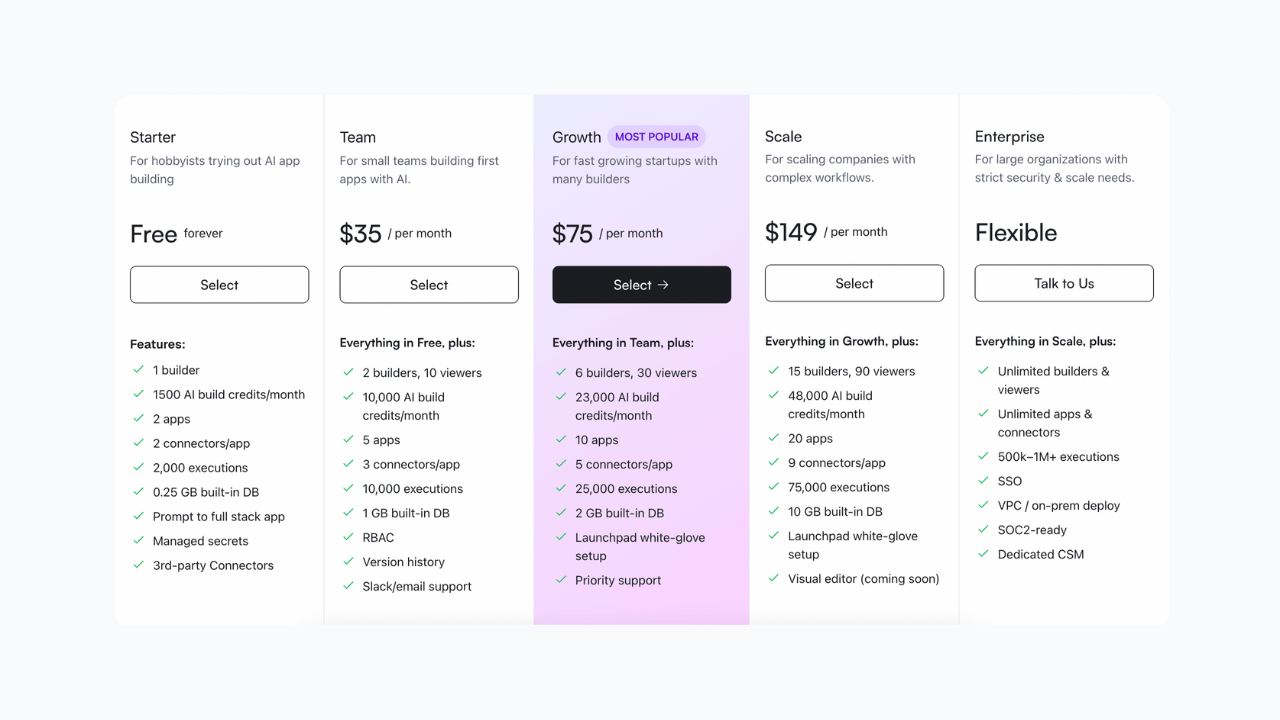This screenshot has width=1280, height=720.
Task: Click the checkmark beside SSO
Action: [984, 481]
